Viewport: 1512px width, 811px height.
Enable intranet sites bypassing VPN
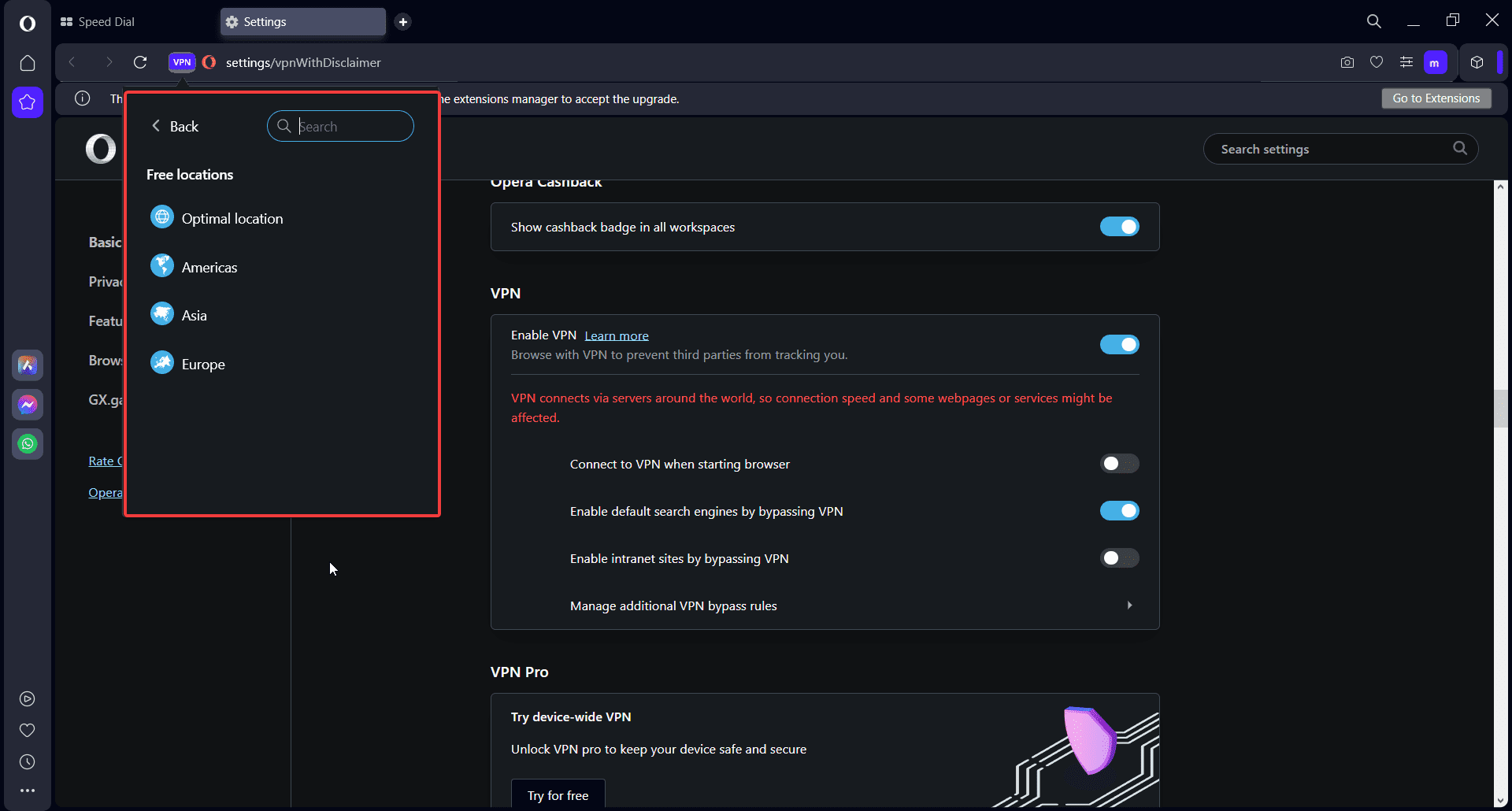tap(1119, 558)
